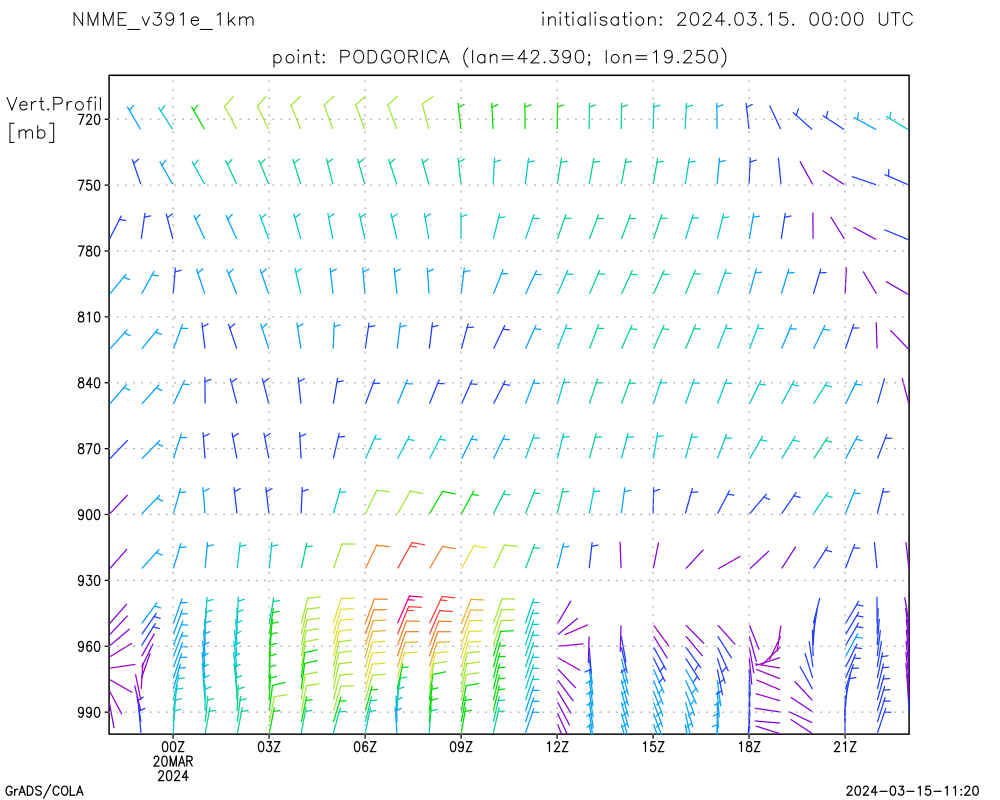1000x800 pixels.
Task: Click the 960 pressure axis label
Action: coord(90,647)
